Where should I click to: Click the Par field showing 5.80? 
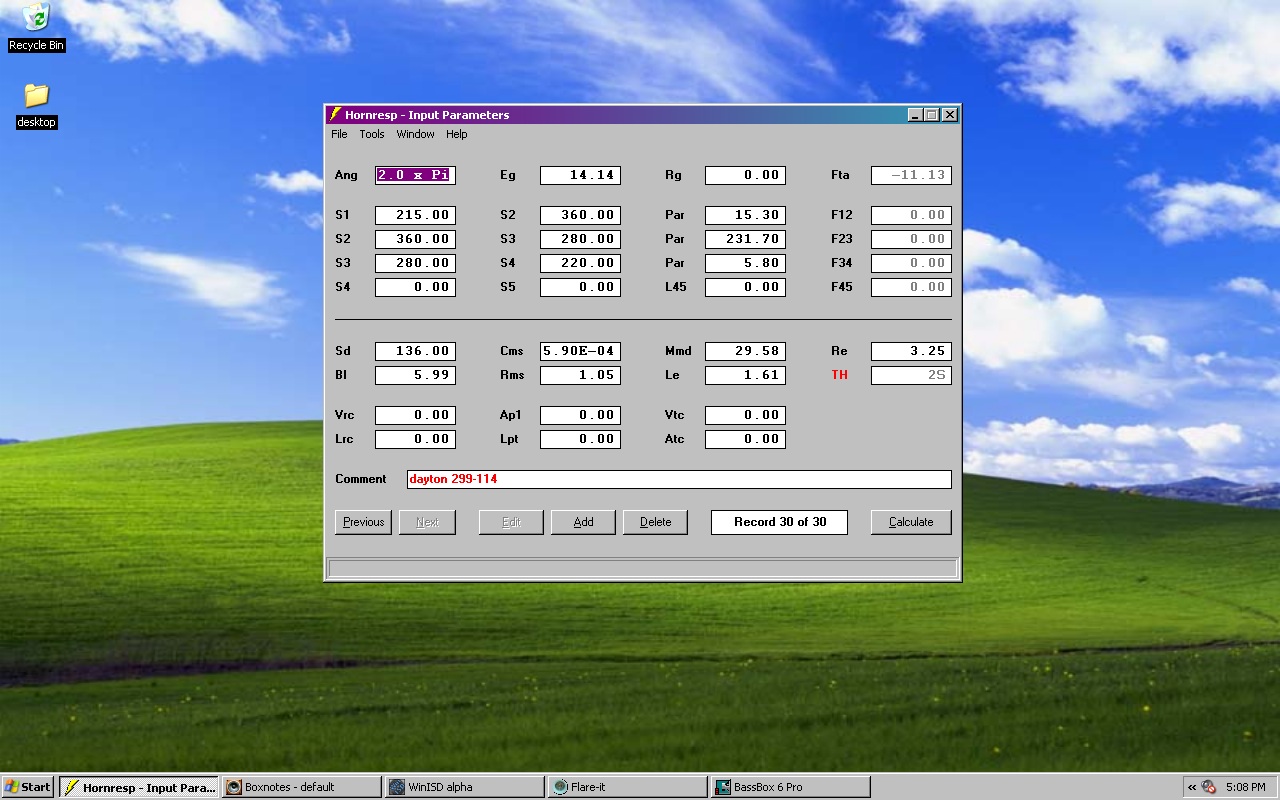[745, 263]
